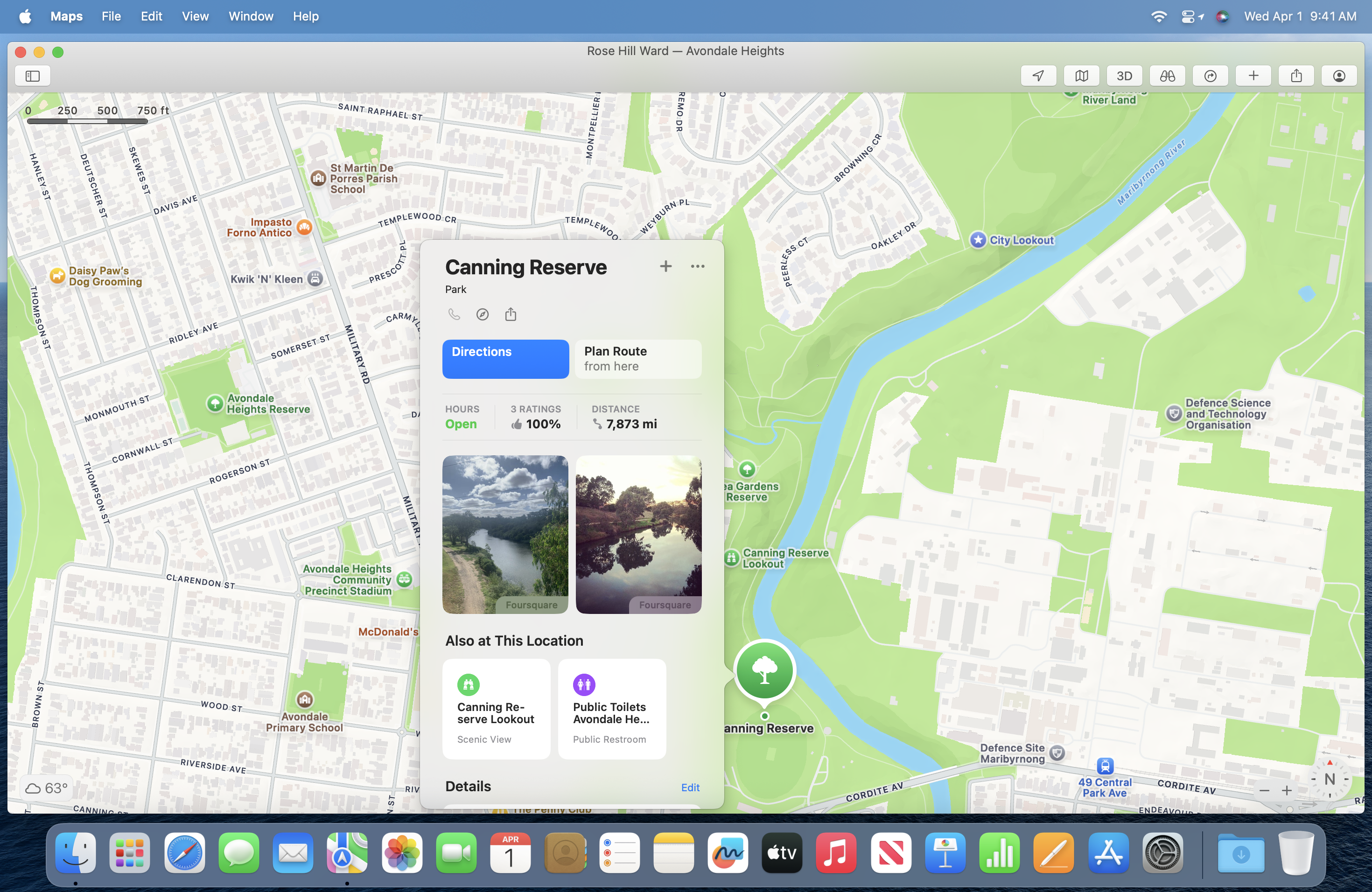Open the account profile icon
The width and height of the screenshot is (1372, 892).
coord(1339,76)
